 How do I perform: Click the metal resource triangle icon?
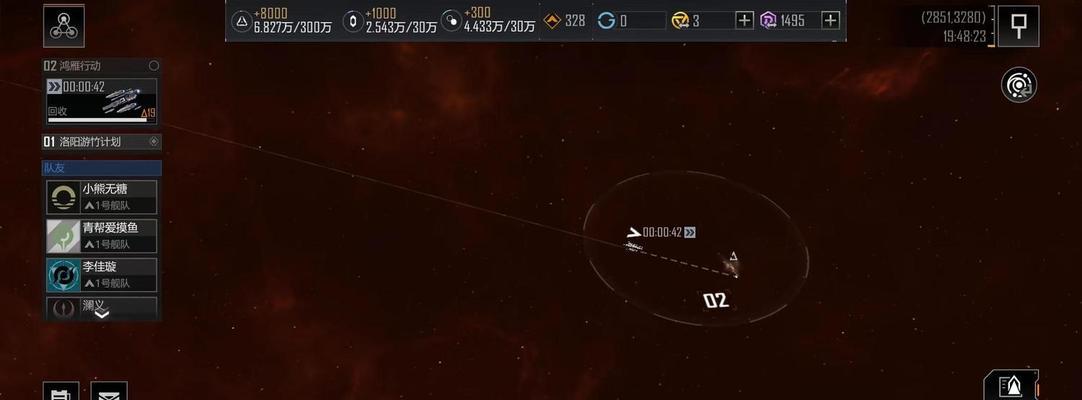[242, 21]
